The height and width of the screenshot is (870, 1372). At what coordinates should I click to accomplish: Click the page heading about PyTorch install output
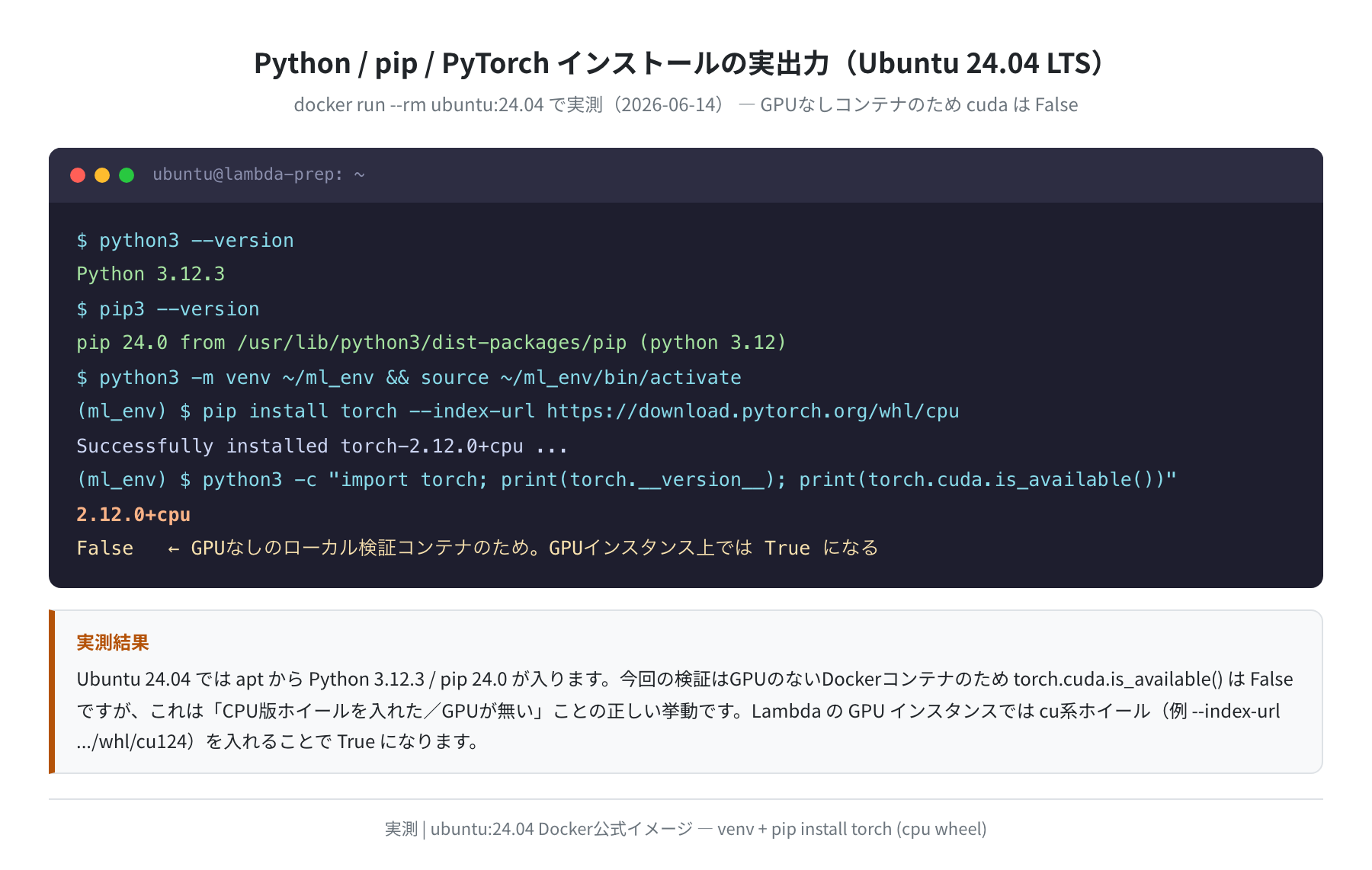(678, 63)
